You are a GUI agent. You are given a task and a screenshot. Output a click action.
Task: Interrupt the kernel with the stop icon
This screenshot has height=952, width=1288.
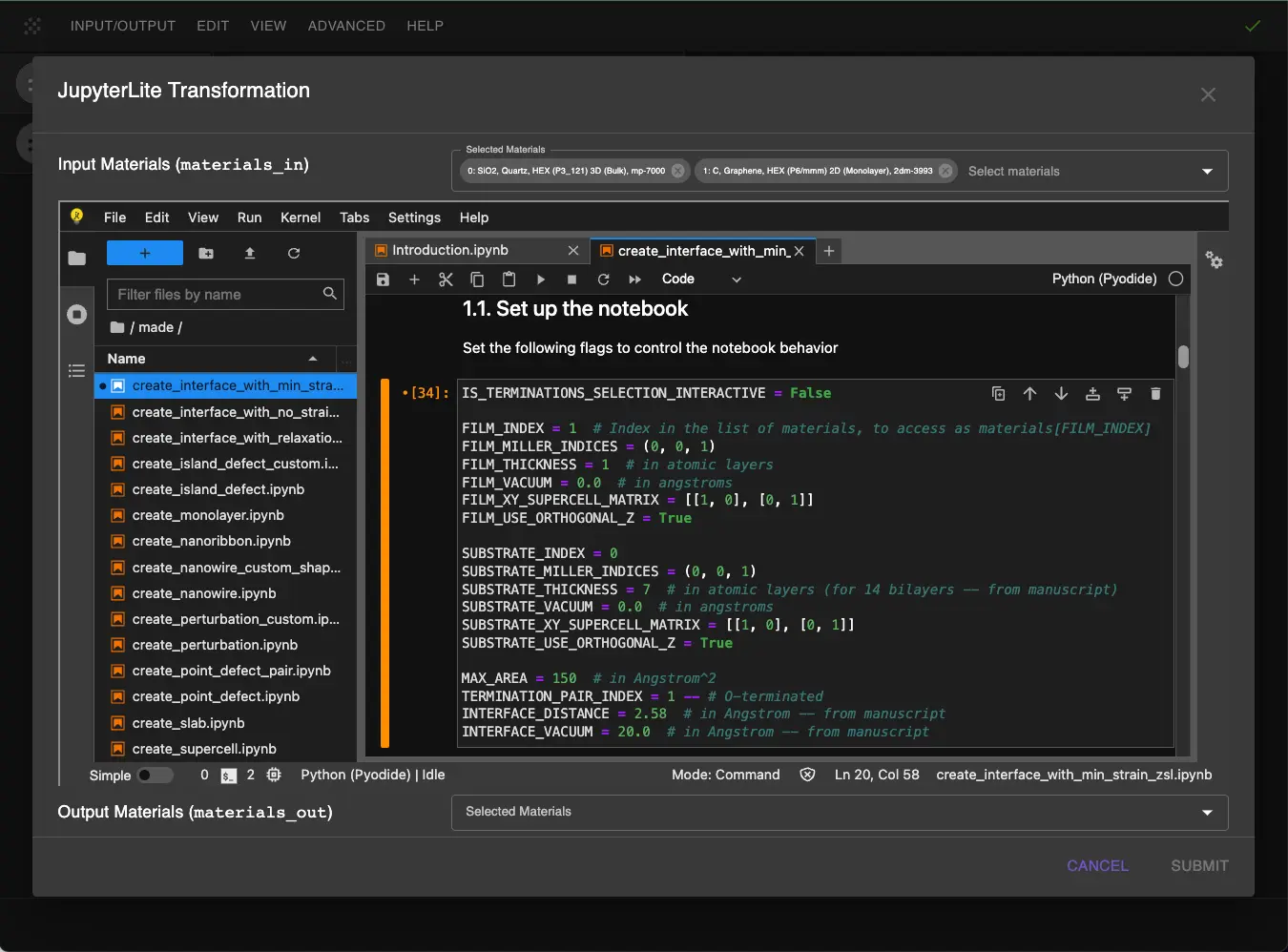point(571,279)
